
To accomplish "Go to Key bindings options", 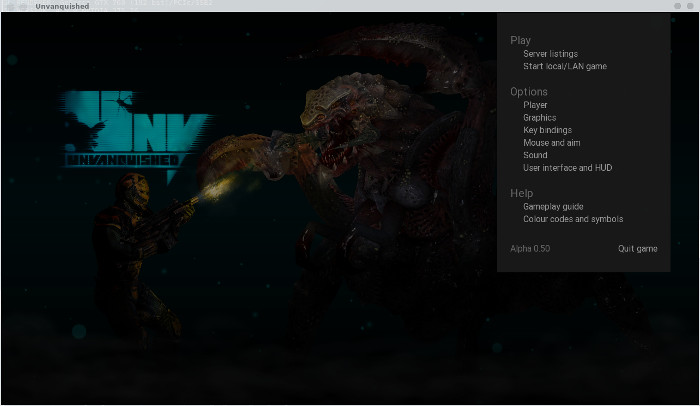I will pyautogui.click(x=547, y=130).
